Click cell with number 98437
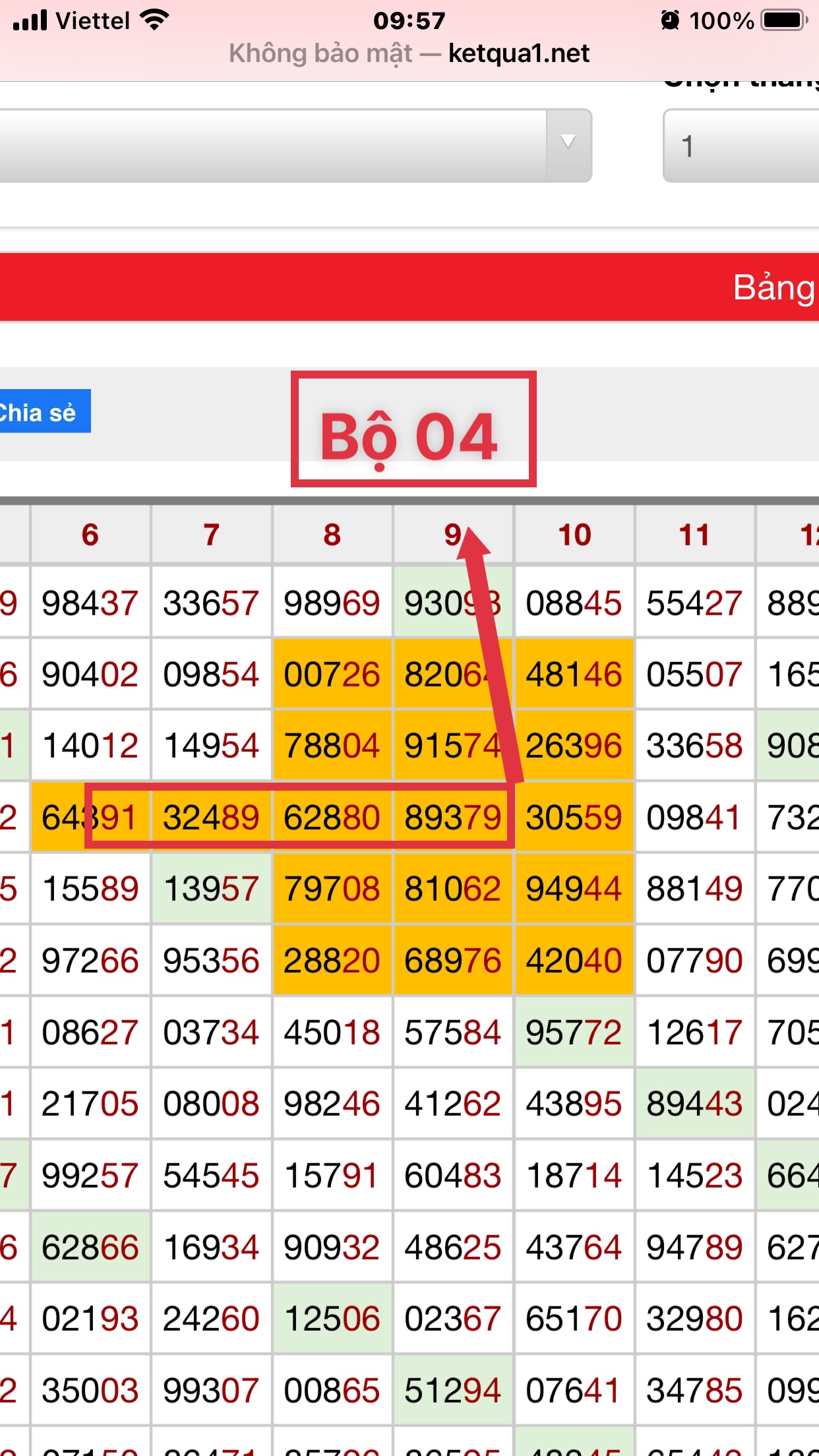This screenshot has height=1456, width=819. (x=90, y=603)
